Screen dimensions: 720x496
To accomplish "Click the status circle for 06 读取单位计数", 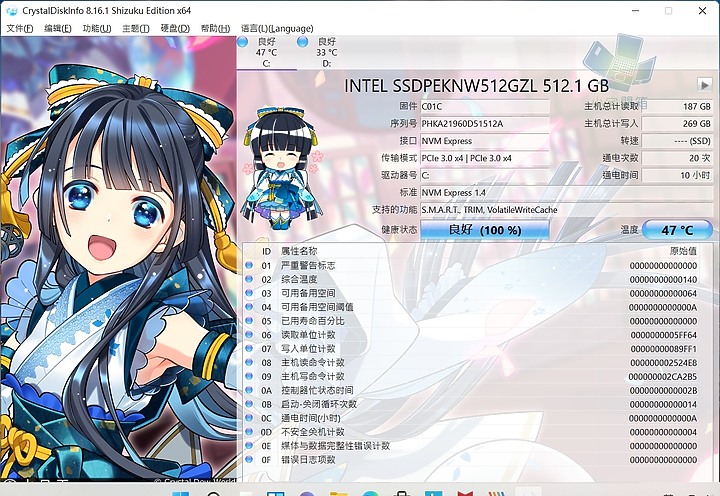I will tap(249, 334).
